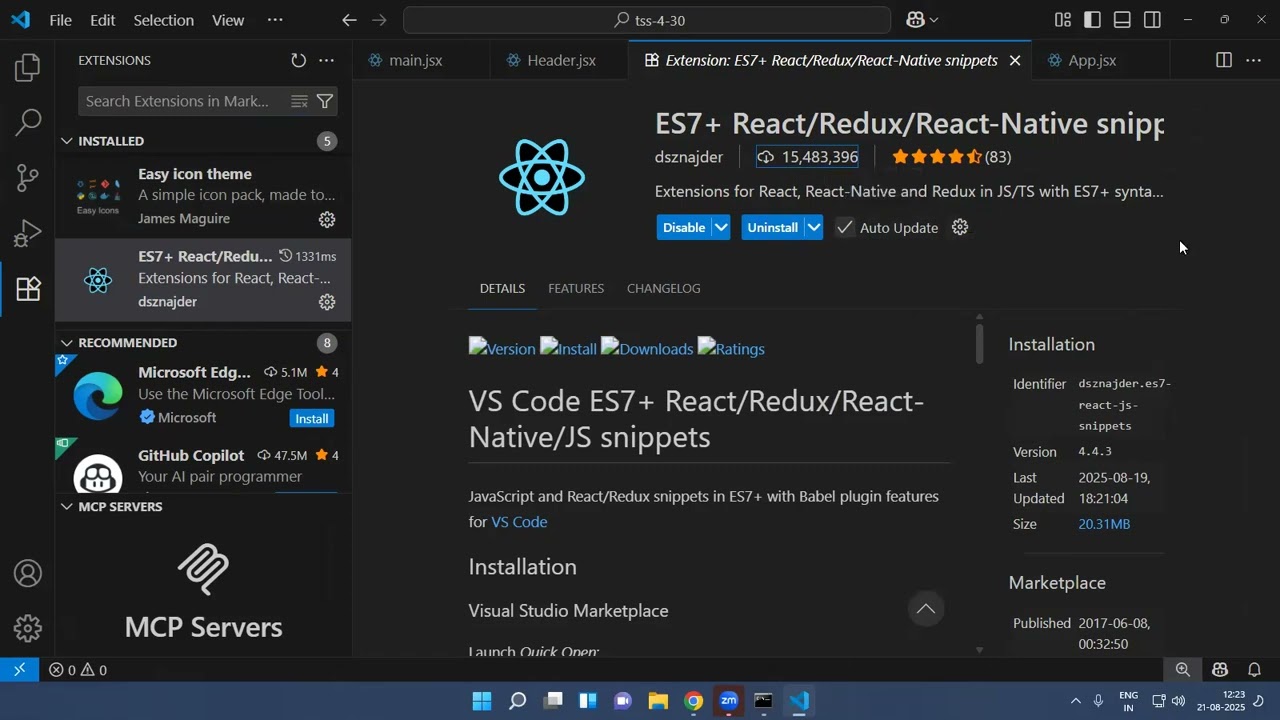Collapse the MCP SERVERS section
The height and width of the screenshot is (720, 1280).
click(67, 507)
